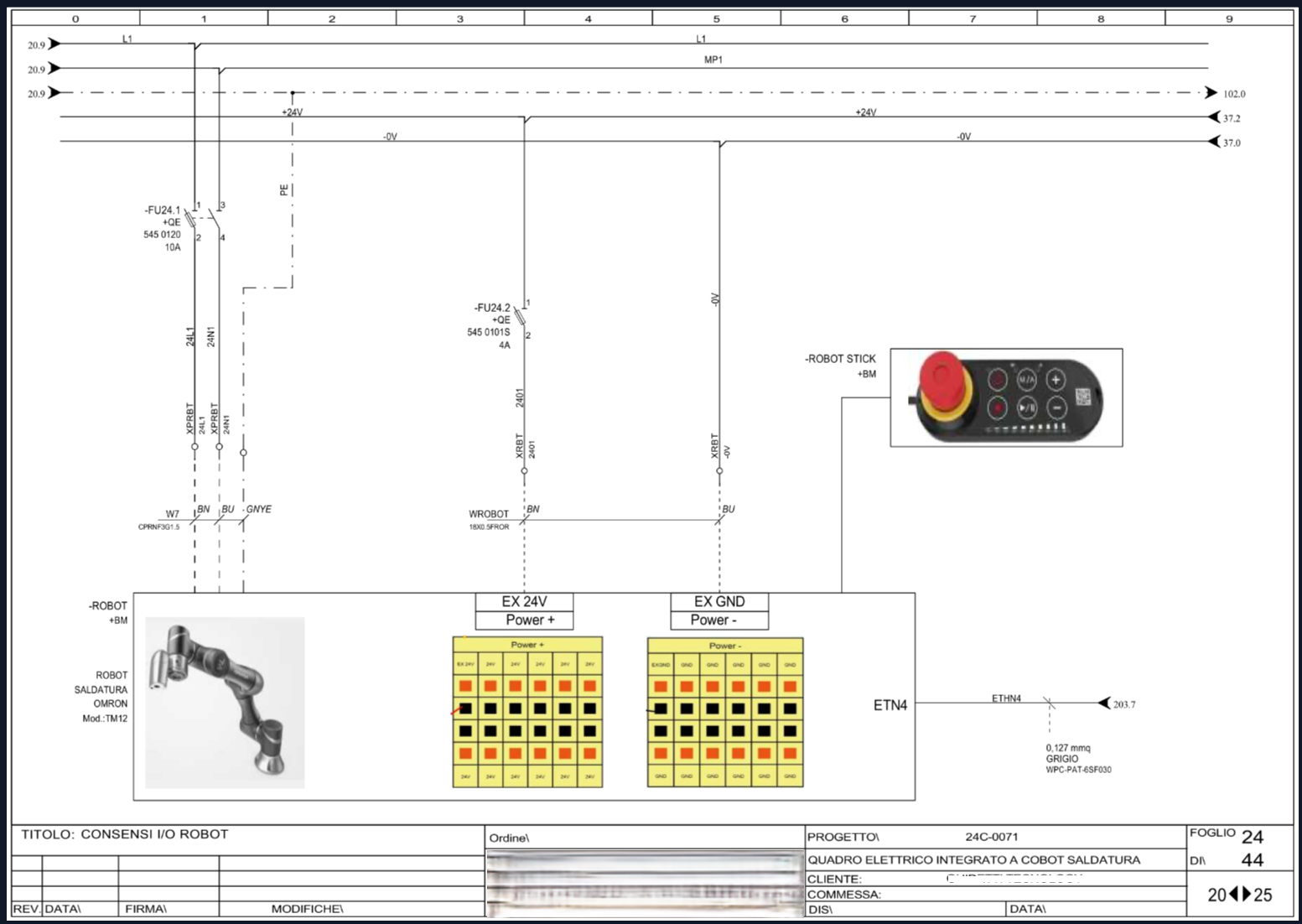Follow the 102.0 cross-reference arrow

(1211, 93)
